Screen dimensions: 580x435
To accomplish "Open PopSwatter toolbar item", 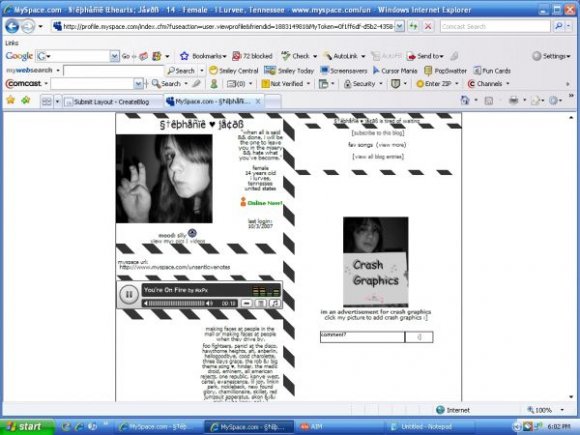I will [445, 70].
